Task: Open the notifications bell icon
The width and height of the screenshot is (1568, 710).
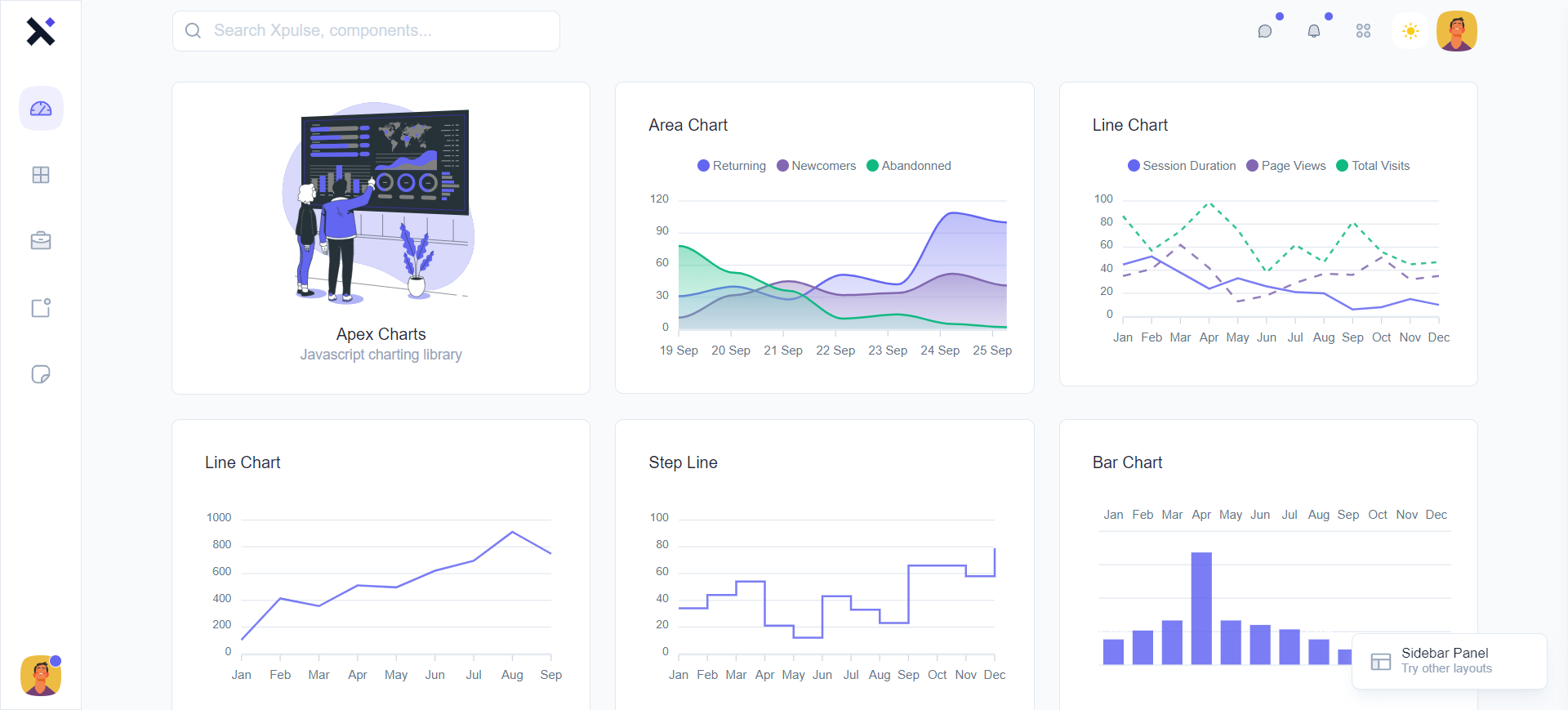Action: click(1314, 31)
